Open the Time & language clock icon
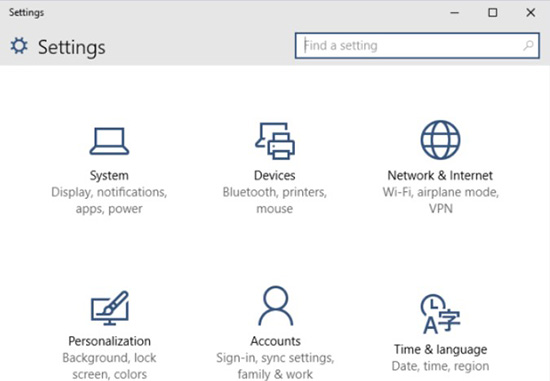The image size is (550, 381). [x=440, y=314]
